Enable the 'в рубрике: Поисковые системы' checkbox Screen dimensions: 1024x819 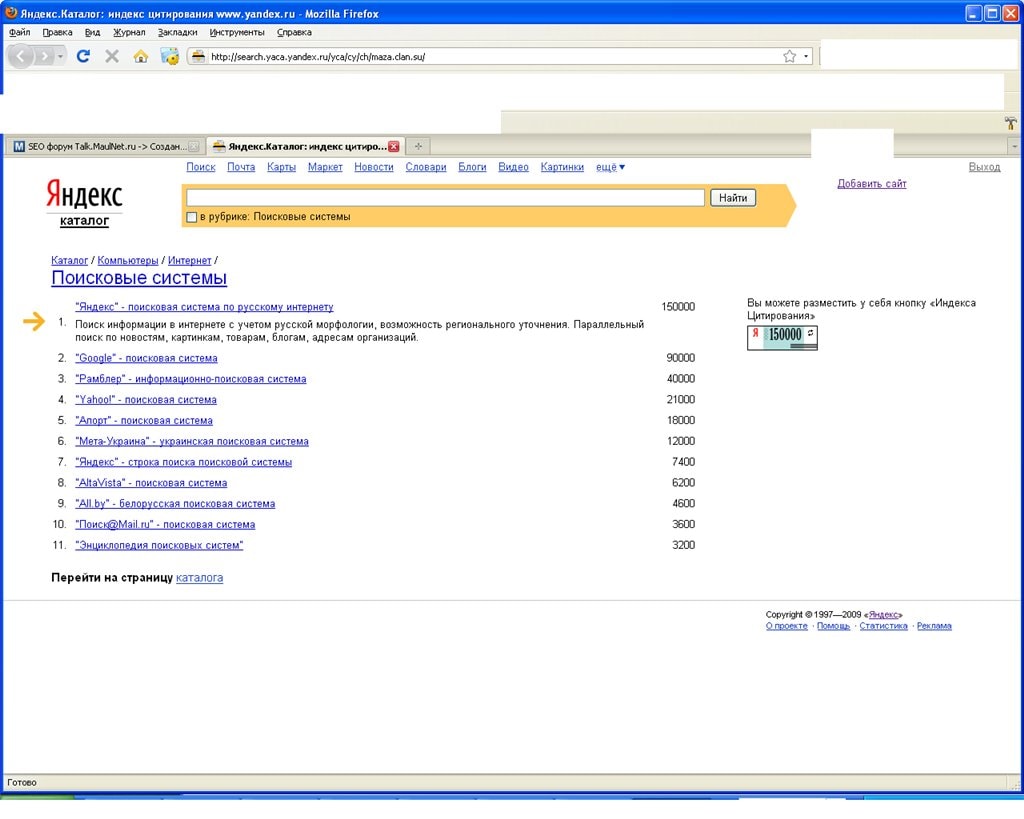click(x=192, y=217)
